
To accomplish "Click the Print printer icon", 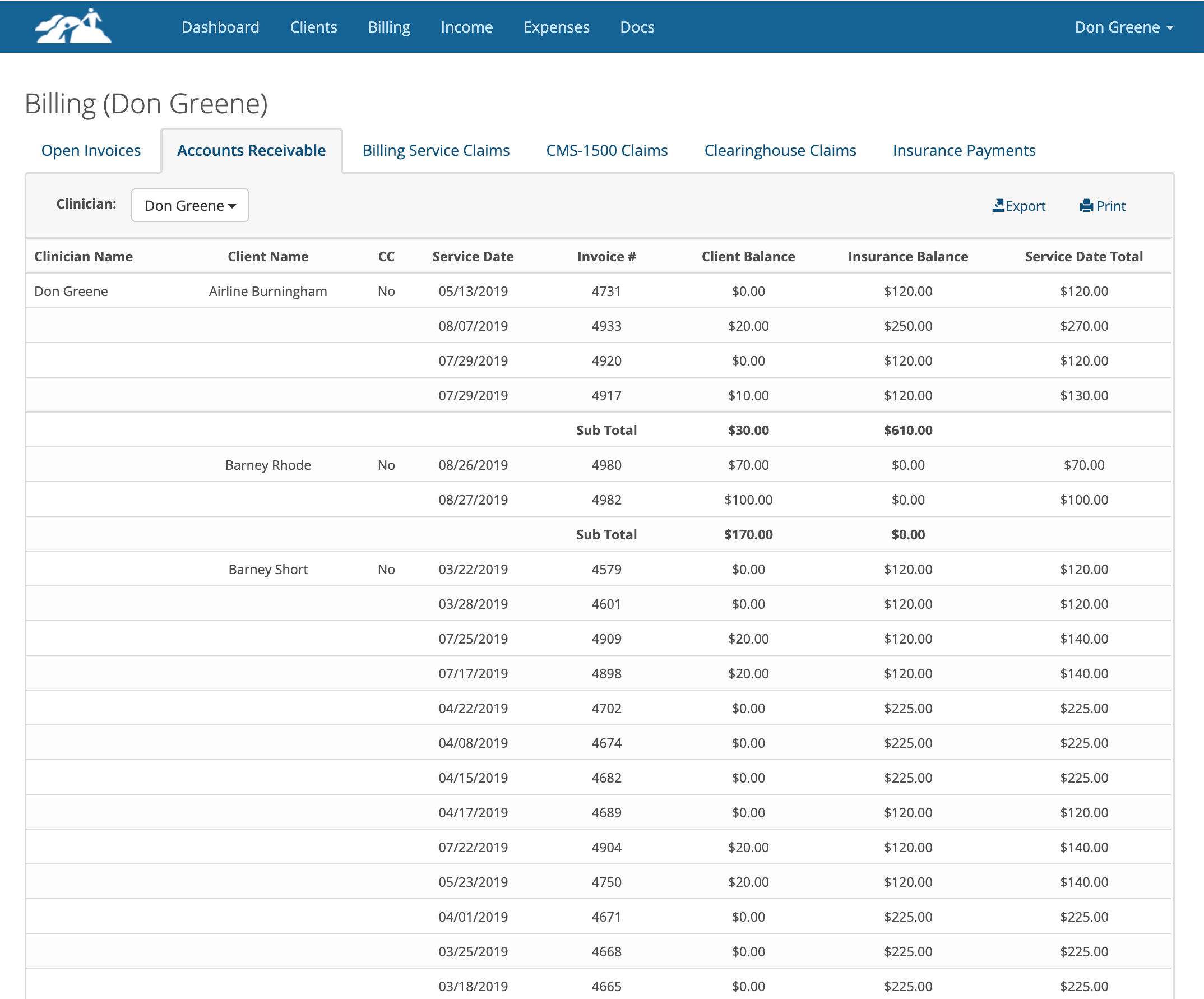I will tap(1086, 205).
